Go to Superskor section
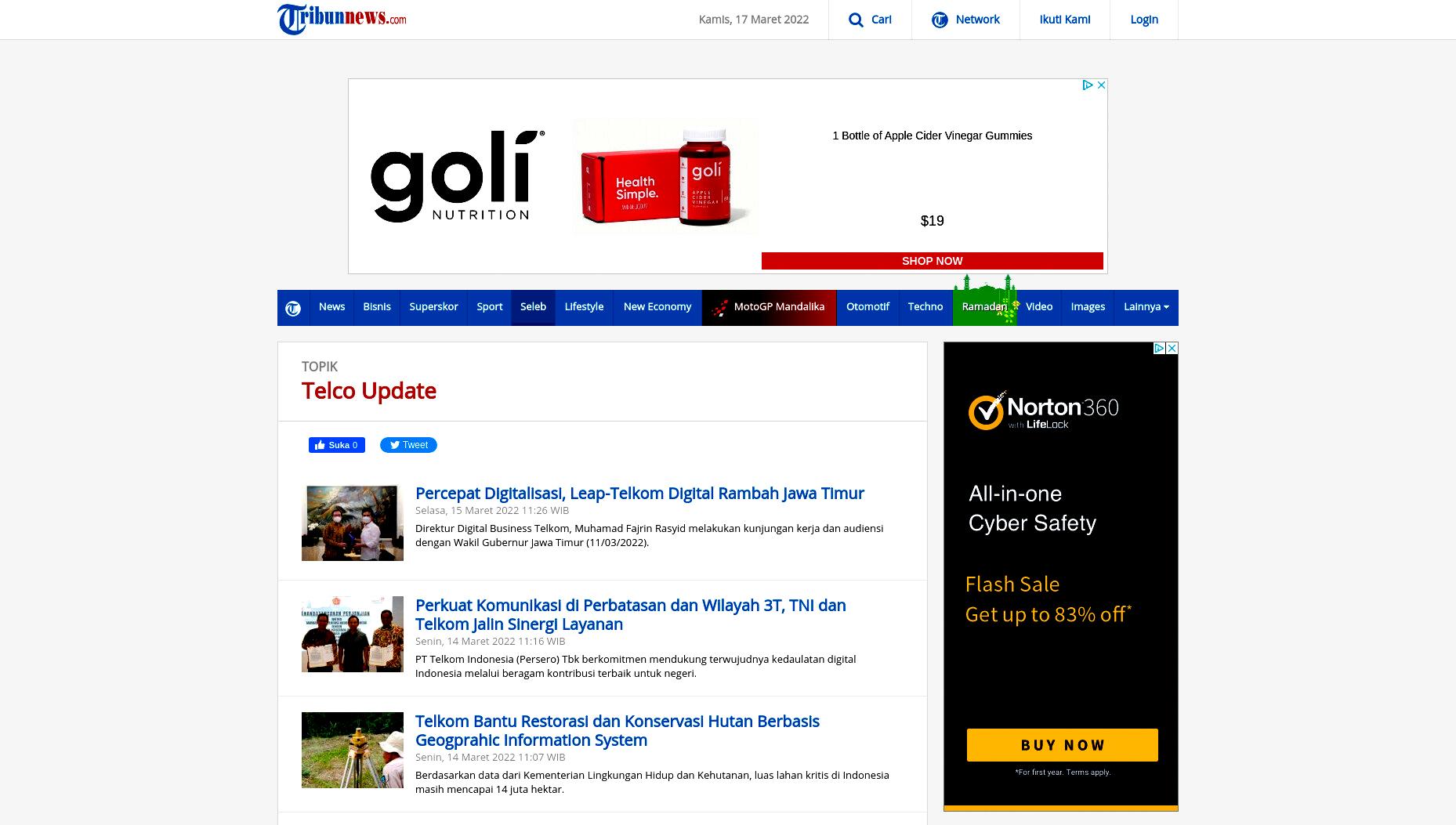This screenshot has width=1456, height=825. pyautogui.click(x=433, y=307)
